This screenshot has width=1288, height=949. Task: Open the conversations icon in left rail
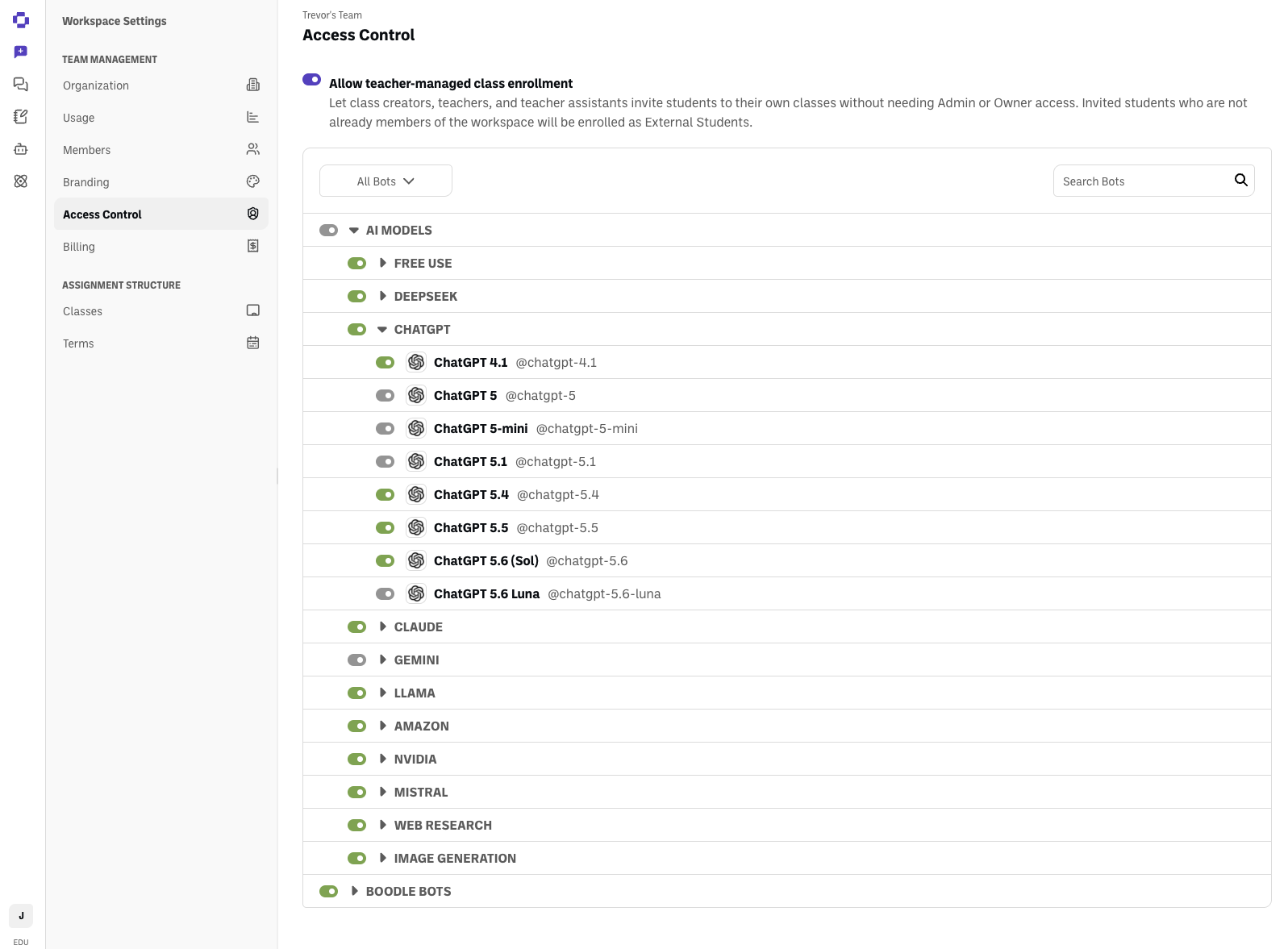[21, 85]
